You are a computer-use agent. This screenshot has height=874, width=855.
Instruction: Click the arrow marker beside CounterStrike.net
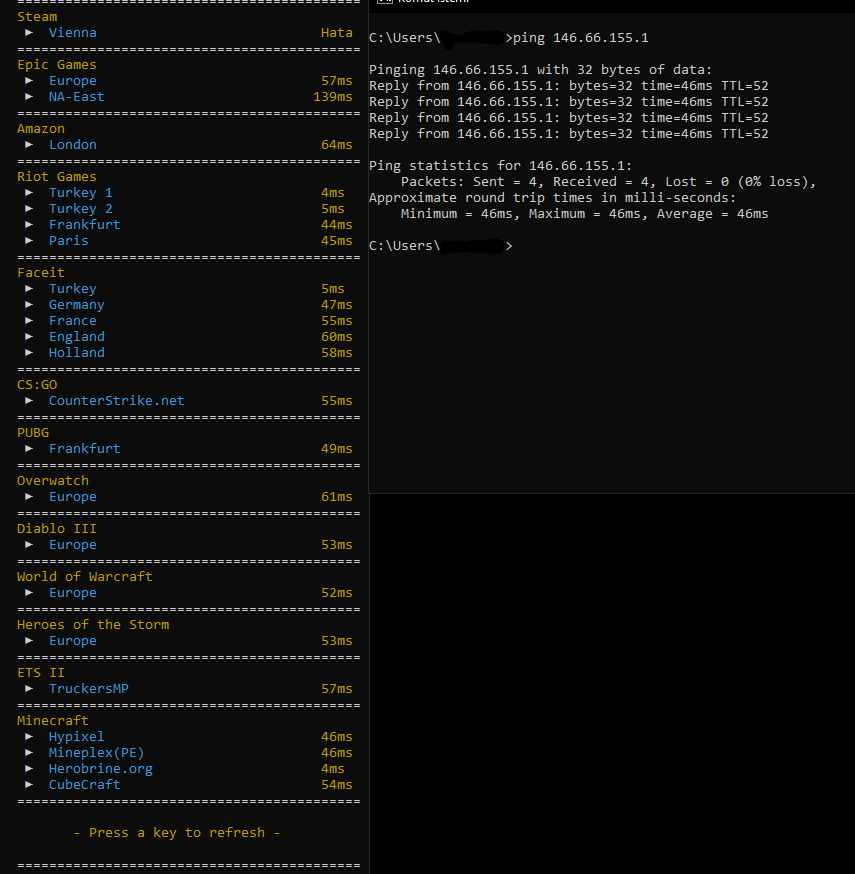[x=29, y=401]
